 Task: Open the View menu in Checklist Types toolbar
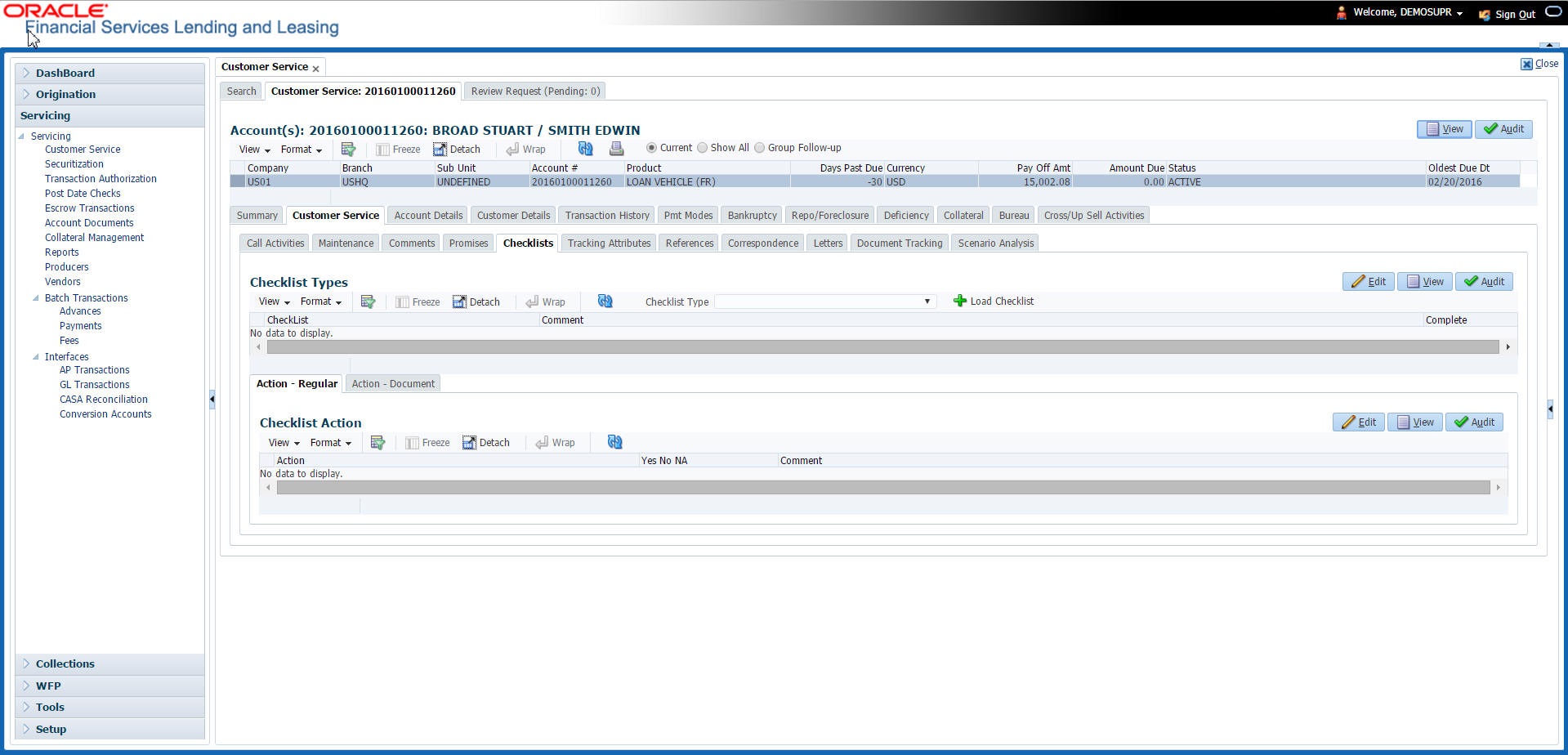click(x=274, y=302)
